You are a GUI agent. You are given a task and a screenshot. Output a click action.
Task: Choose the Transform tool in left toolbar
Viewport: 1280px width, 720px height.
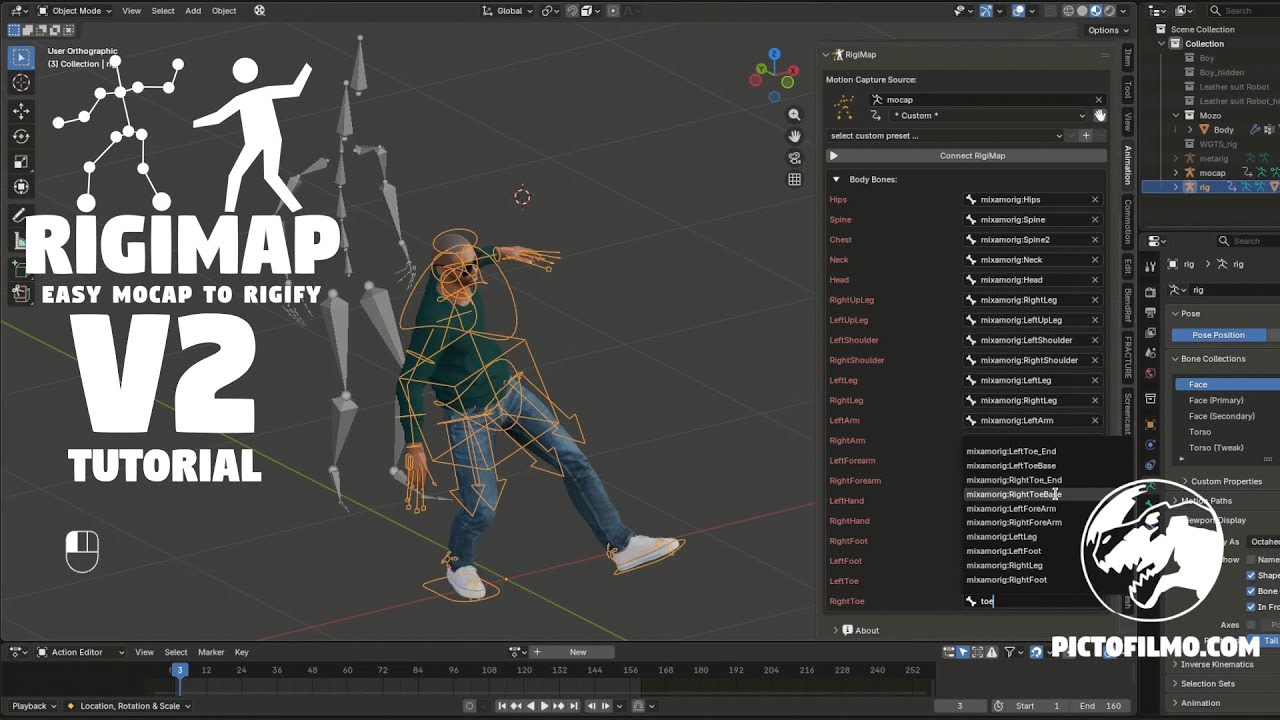21,186
